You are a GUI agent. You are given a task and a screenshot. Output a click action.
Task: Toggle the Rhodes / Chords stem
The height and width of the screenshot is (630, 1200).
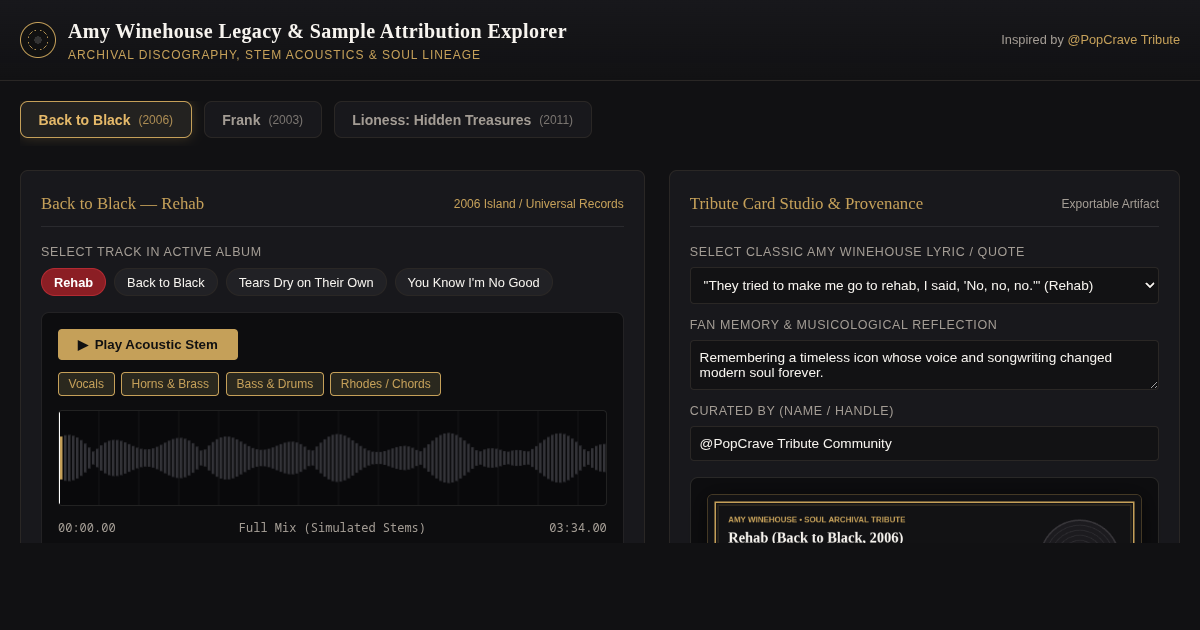[385, 384]
